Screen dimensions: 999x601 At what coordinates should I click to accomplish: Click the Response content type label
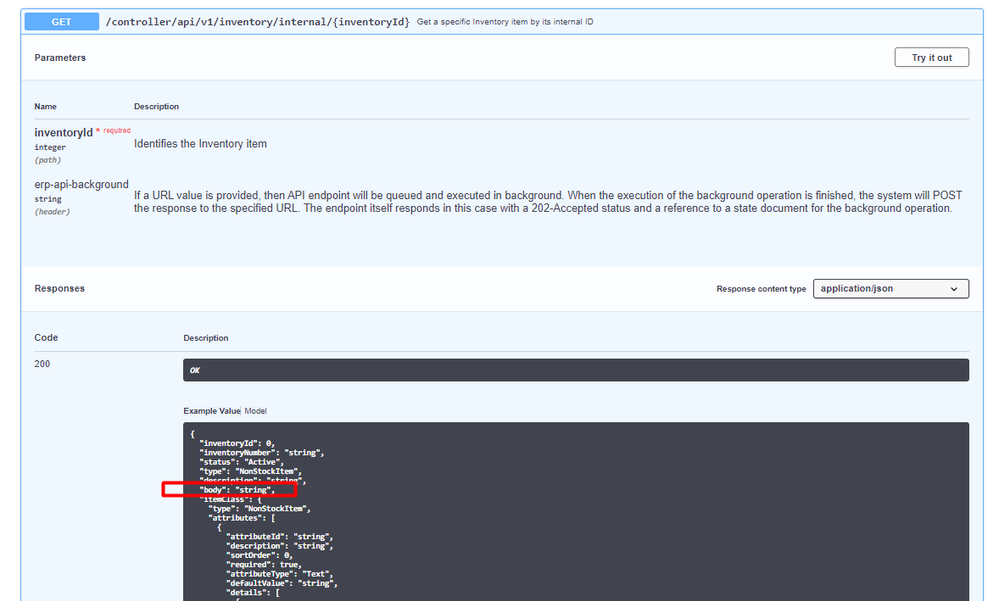click(761, 289)
